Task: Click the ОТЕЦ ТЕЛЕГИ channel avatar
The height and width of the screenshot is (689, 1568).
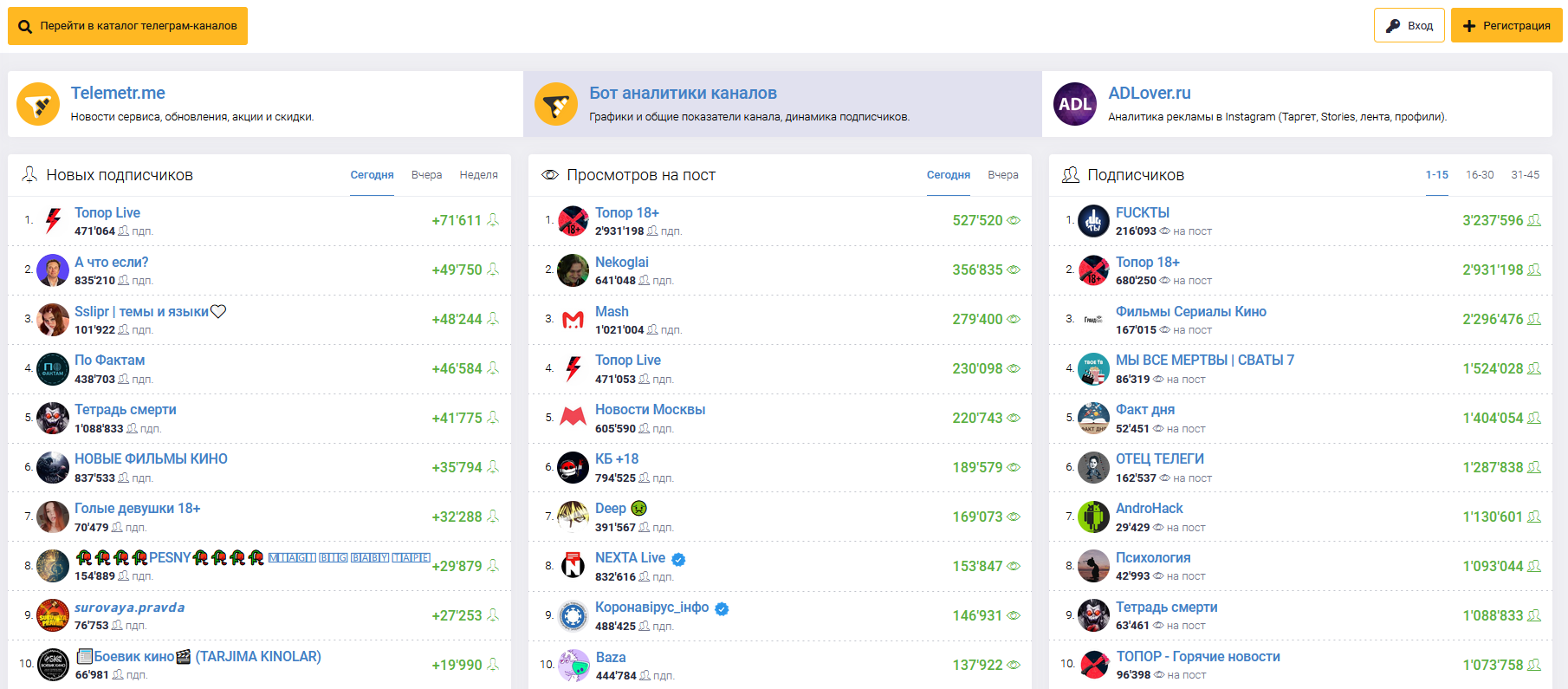Action: 1094,467
